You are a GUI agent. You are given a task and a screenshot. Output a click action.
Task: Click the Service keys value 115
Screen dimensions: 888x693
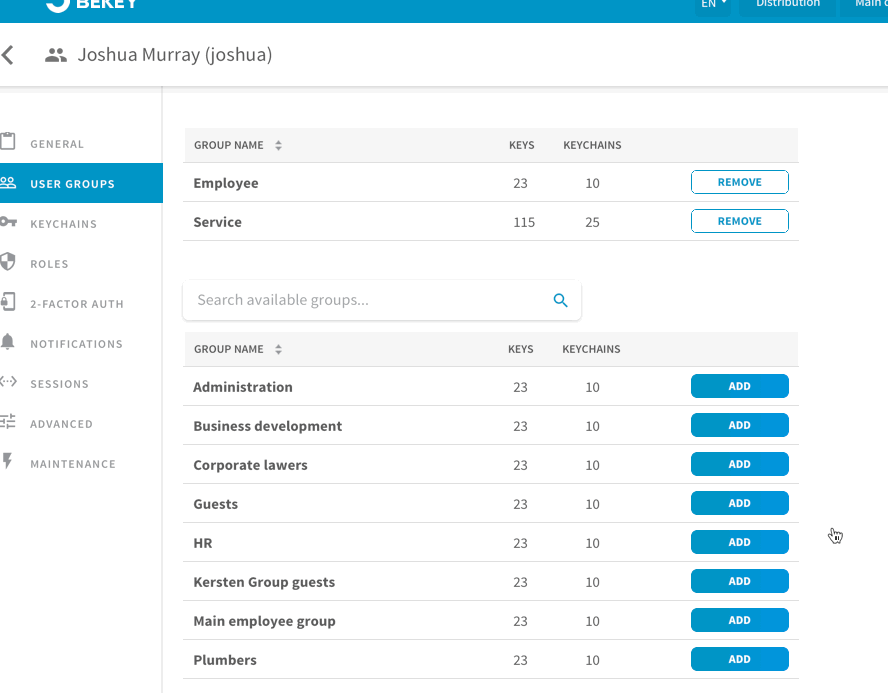pos(524,223)
